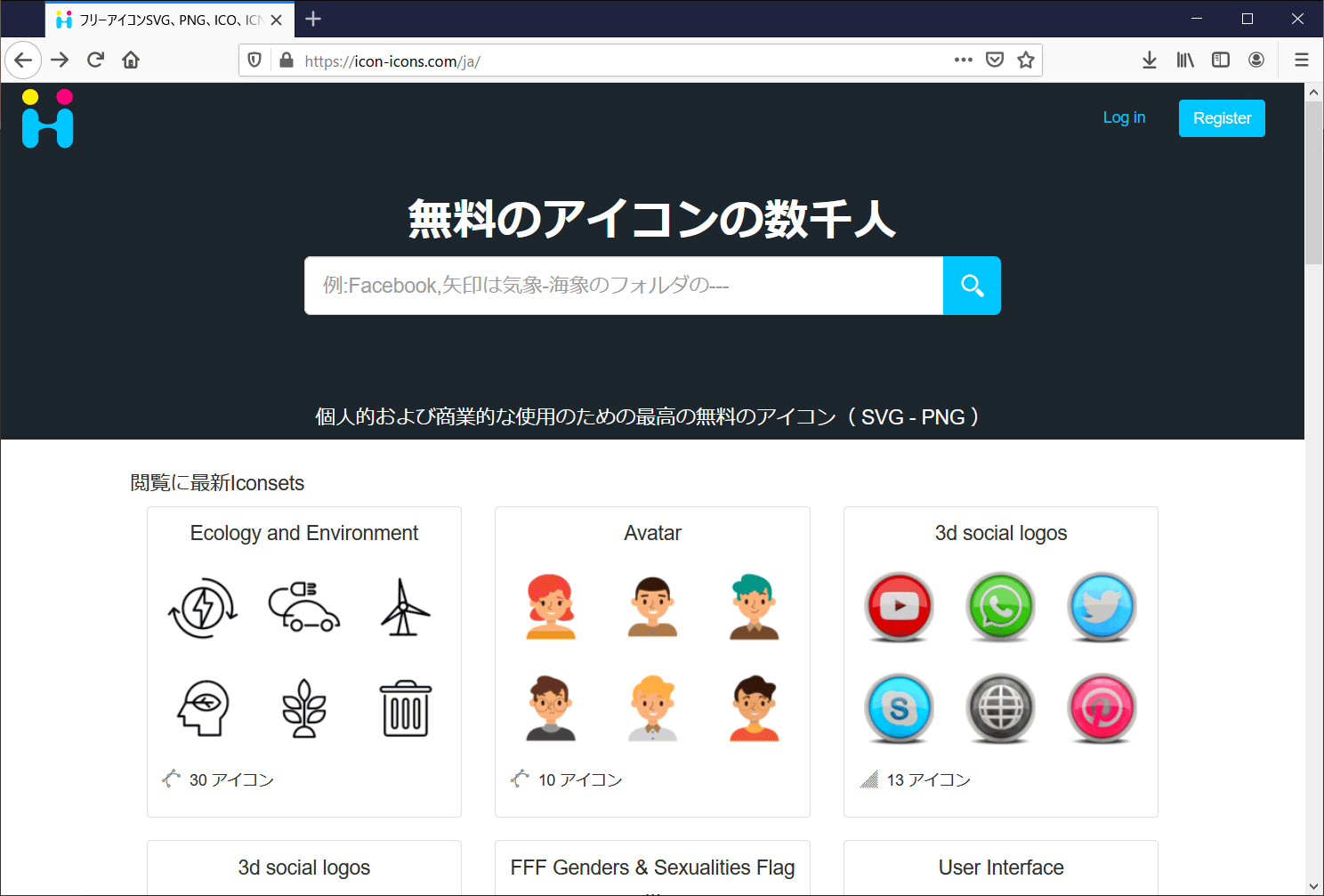
Task: Open the 3D YouTube logo icon
Action: click(900, 607)
